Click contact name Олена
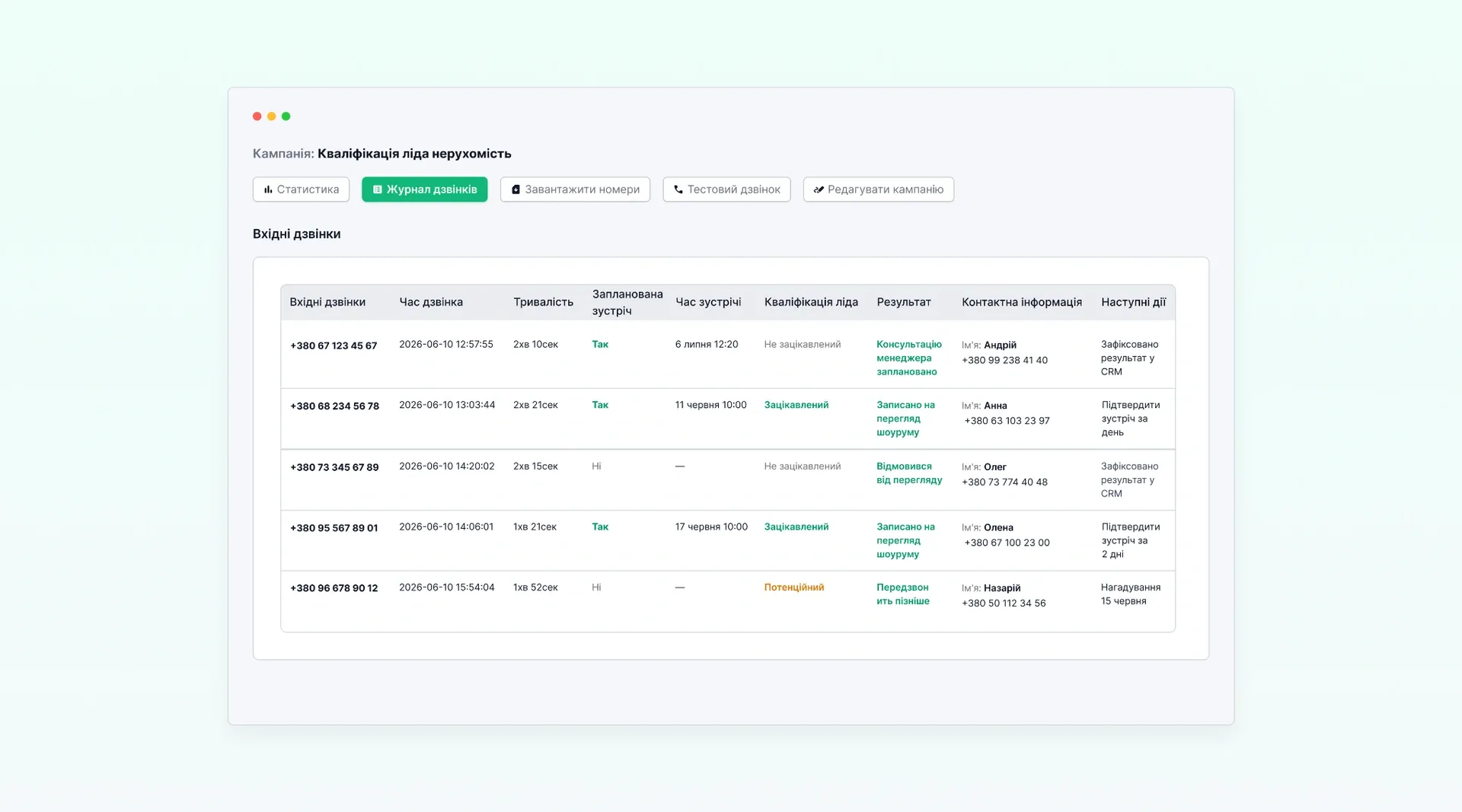The width and height of the screenshot is (1462, 812). tap(998, 528)
